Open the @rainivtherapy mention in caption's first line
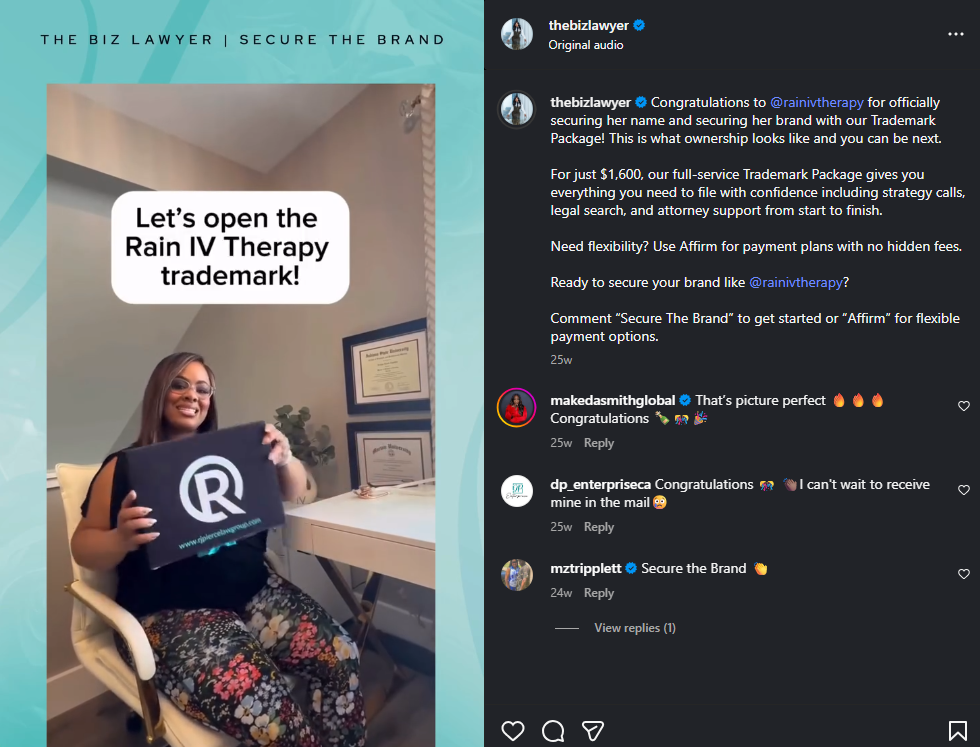Screen dimensions: 980x747 coord(817,102)
